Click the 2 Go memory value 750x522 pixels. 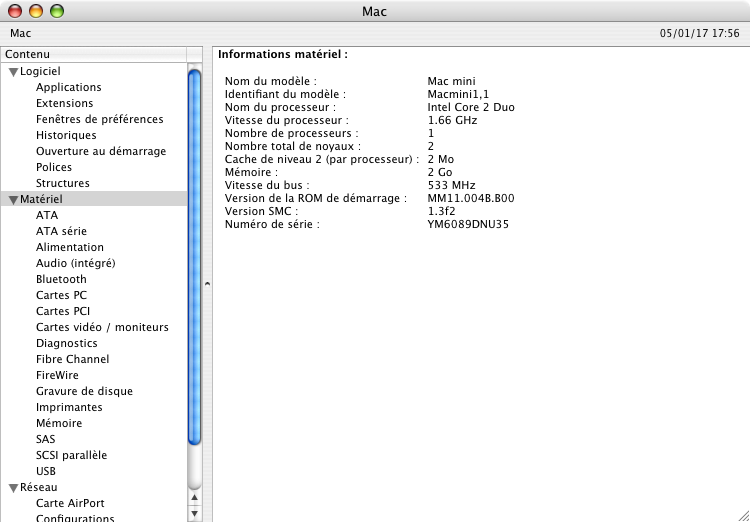pyautogui.click(x=440, y=172)
